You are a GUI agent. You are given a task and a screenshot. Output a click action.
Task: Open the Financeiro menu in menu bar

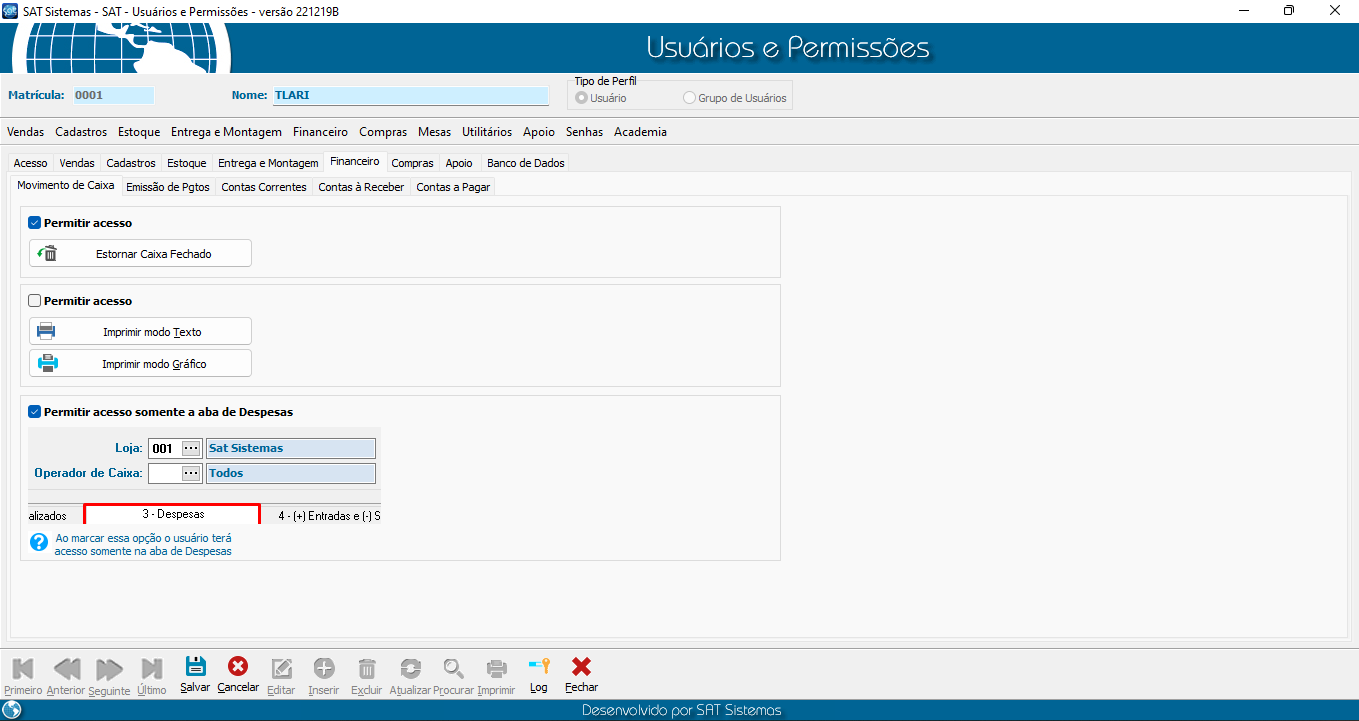[320, 132]
